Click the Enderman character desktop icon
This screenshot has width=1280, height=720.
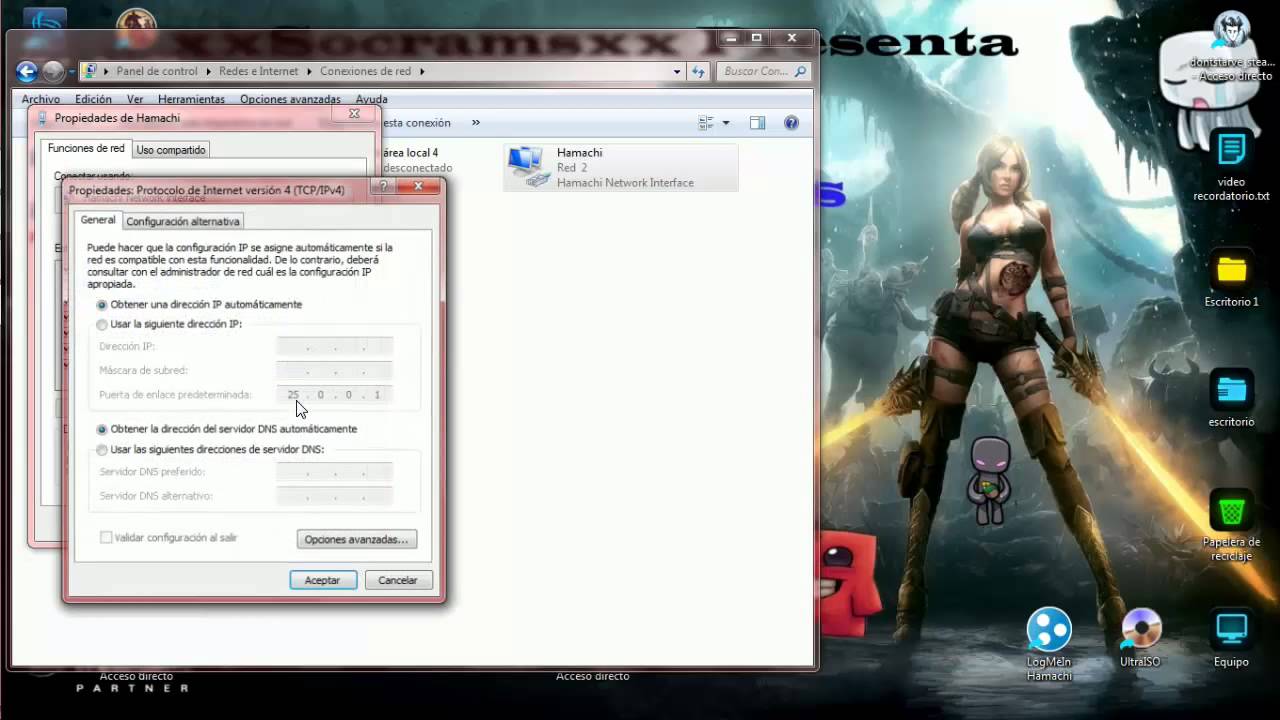990,480
